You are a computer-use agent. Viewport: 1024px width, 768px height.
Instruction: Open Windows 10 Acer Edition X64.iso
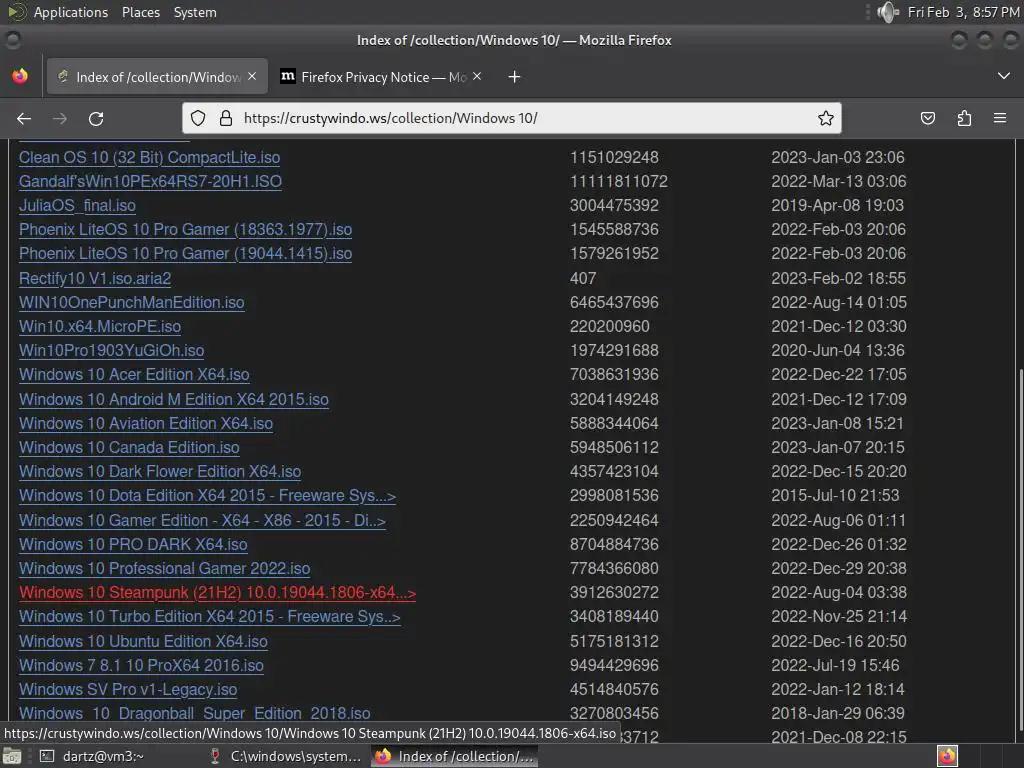point(134,375)
